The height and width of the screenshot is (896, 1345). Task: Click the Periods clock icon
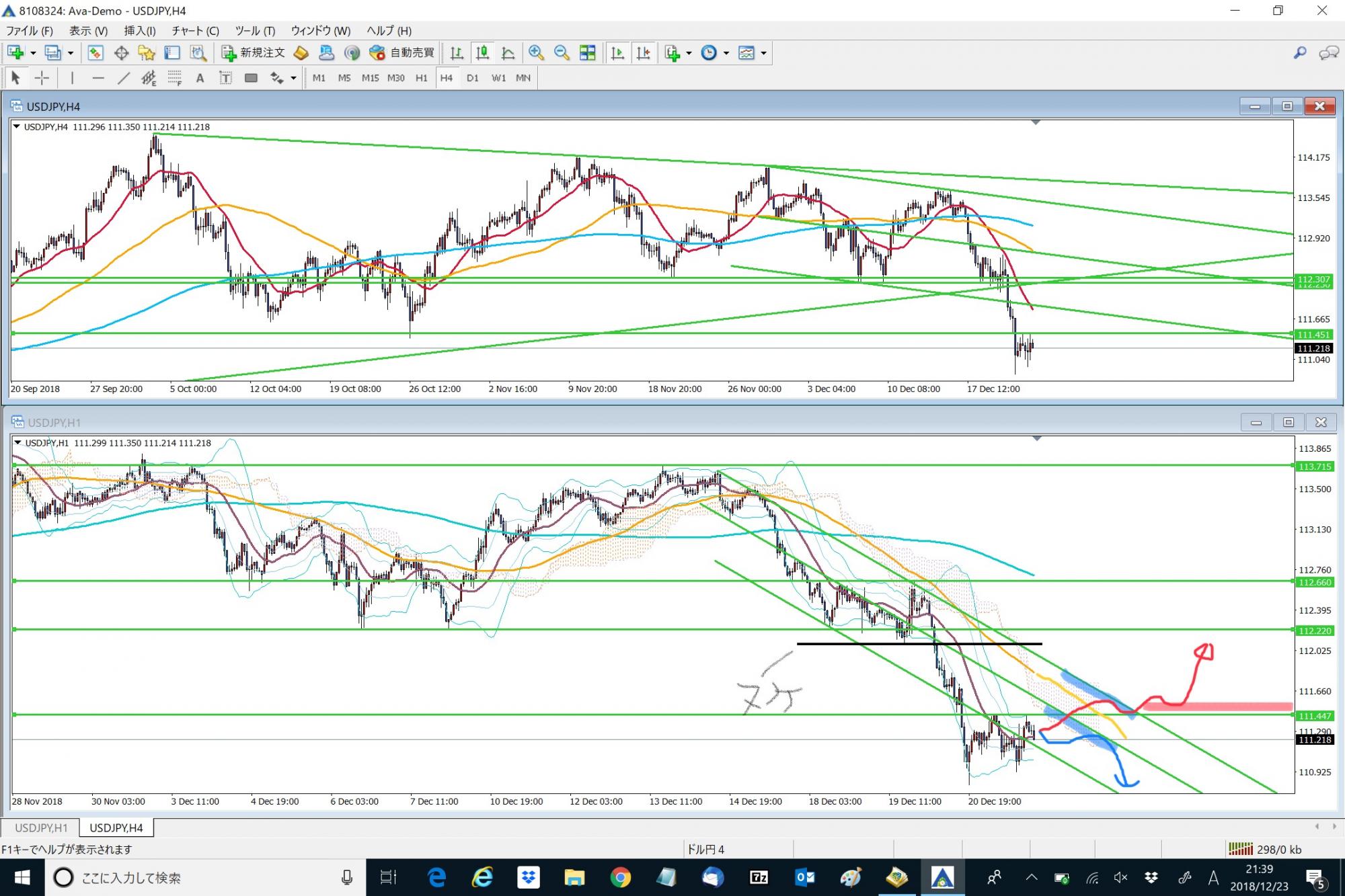[x=709, y=52]
